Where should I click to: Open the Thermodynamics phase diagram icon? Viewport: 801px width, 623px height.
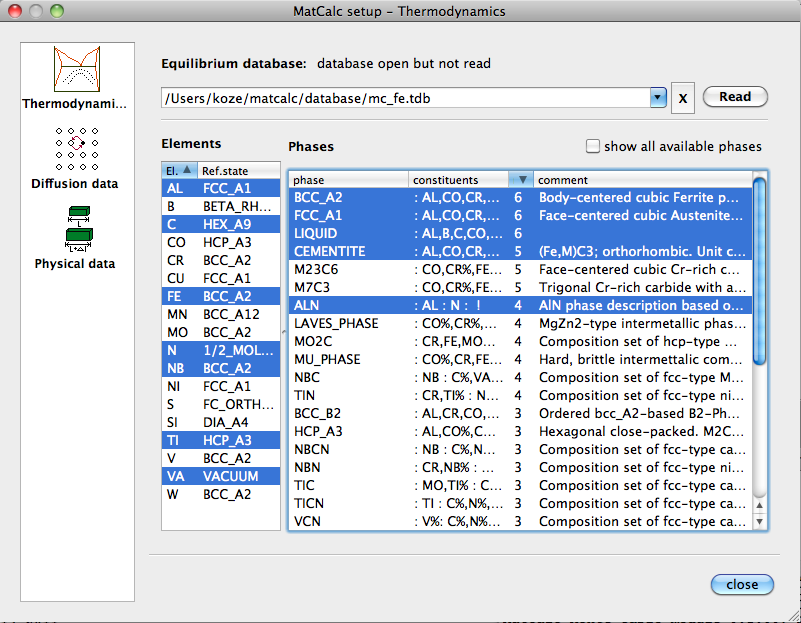(x=75, y=69)
